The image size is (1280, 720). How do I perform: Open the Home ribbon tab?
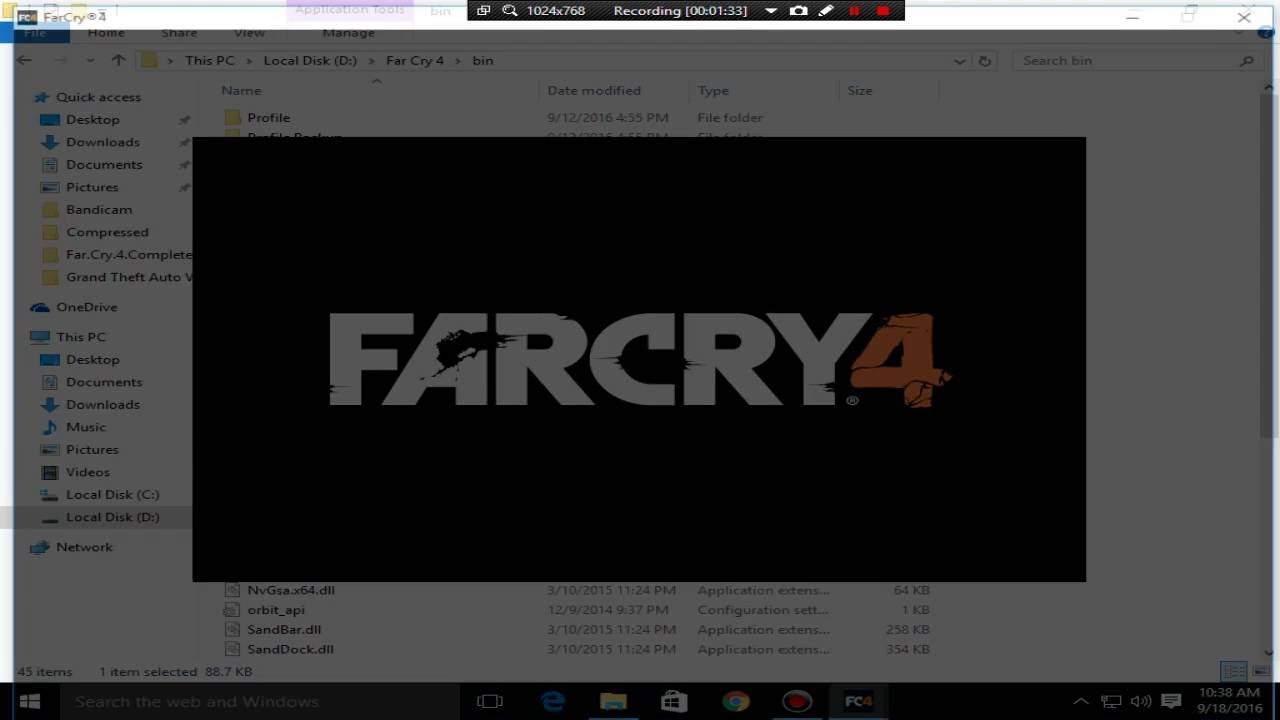(x=106, y=32)
